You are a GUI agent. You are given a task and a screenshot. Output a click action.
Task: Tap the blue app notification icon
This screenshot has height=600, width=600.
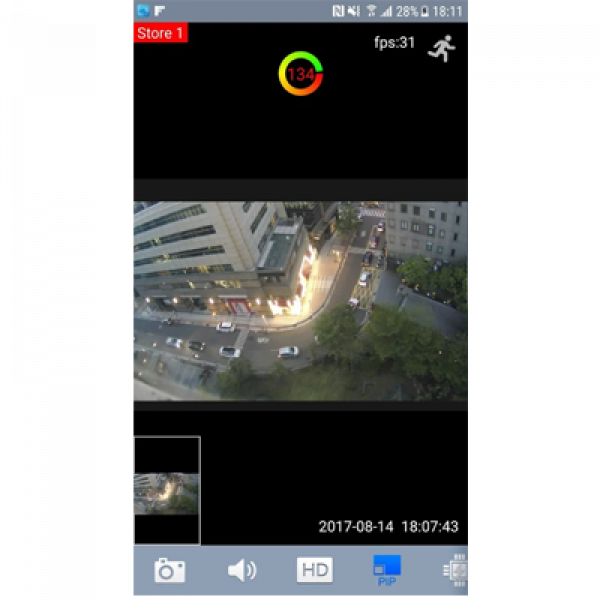pyautogui.click(x=143, y=11)
